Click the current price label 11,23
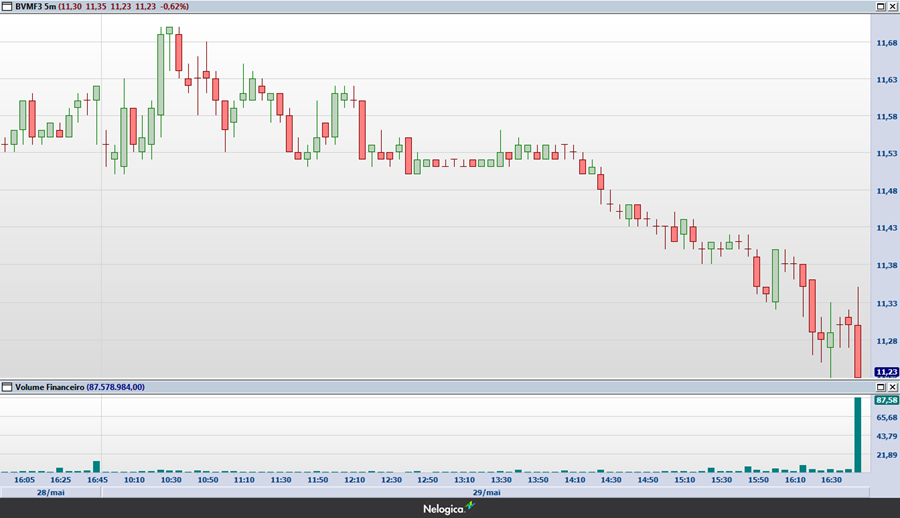The width and height of the screenshot is (900, 518). coord(885,371)
